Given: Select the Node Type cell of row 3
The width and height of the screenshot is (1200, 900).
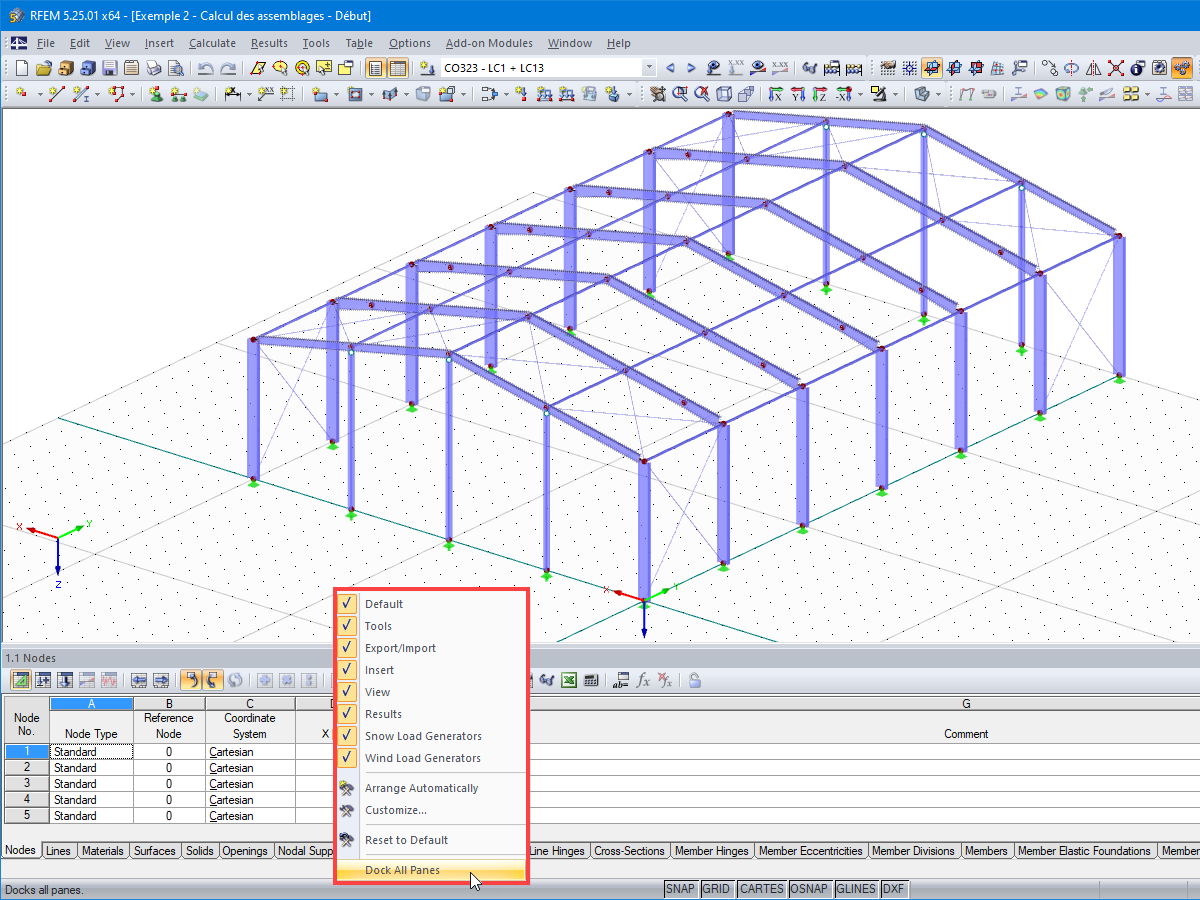Looking at the screenshot, I should coord(91,784).
